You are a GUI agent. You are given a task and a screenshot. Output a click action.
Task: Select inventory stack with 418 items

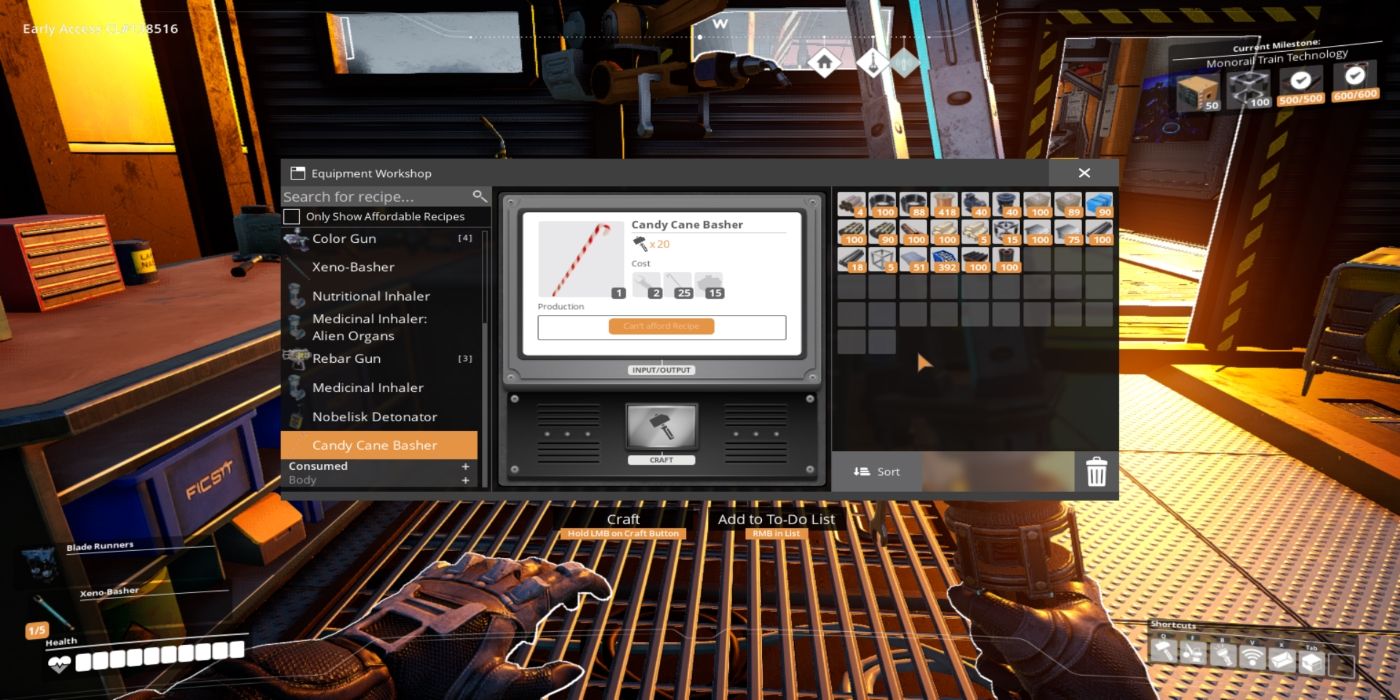tap(944, 205)
